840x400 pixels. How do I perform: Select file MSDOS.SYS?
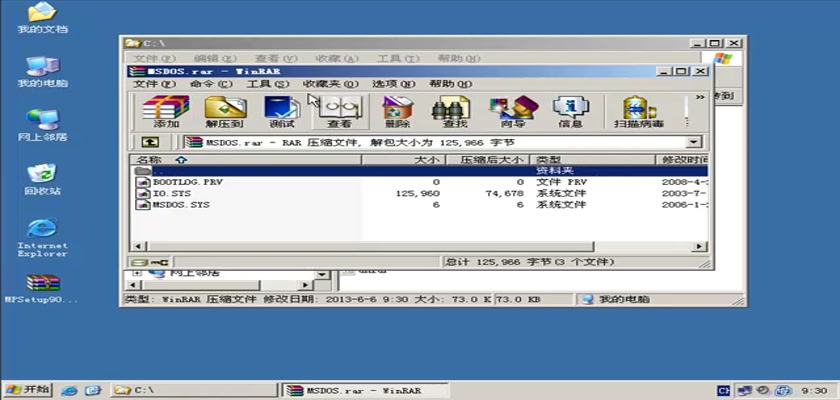(181, 205)
